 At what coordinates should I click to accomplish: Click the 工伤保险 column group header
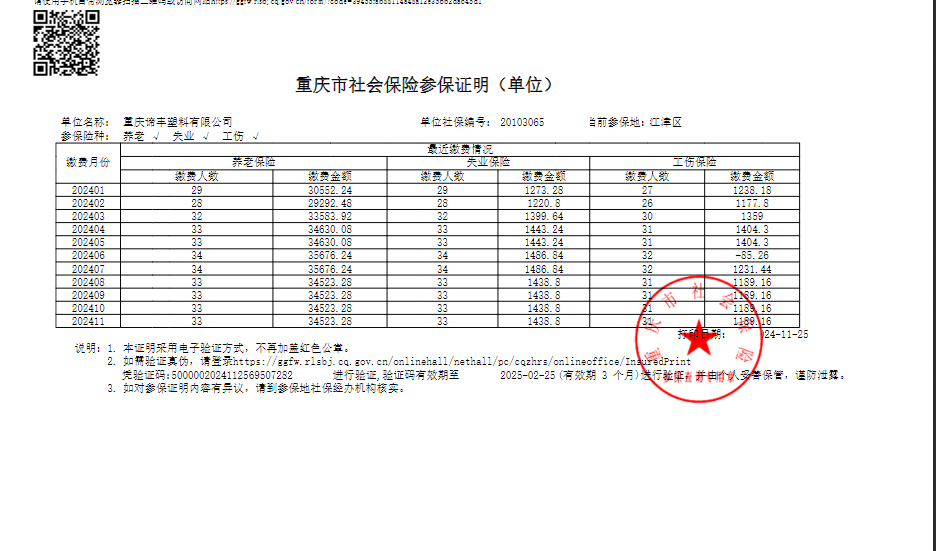coord(694,162)
